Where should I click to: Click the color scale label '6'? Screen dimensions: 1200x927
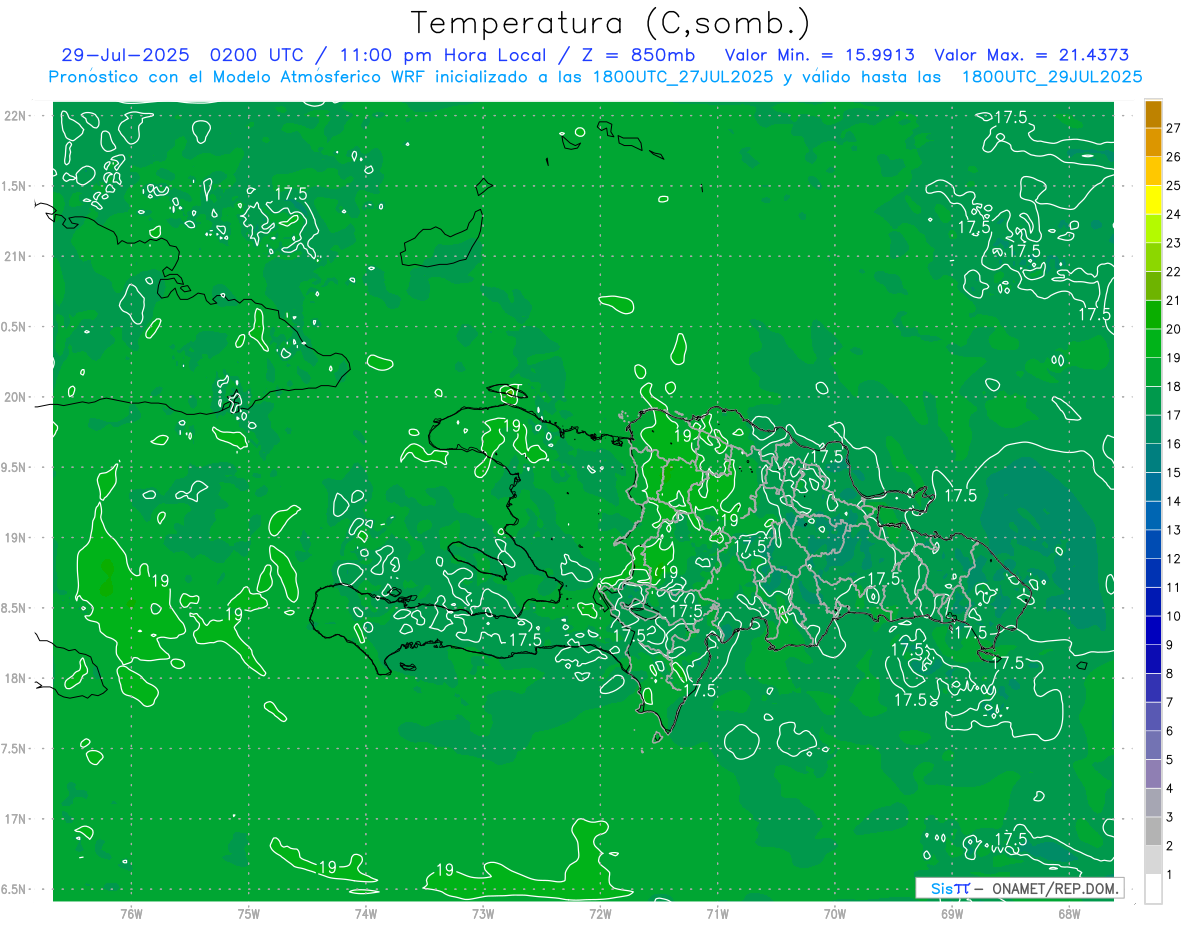point(1170,731)
